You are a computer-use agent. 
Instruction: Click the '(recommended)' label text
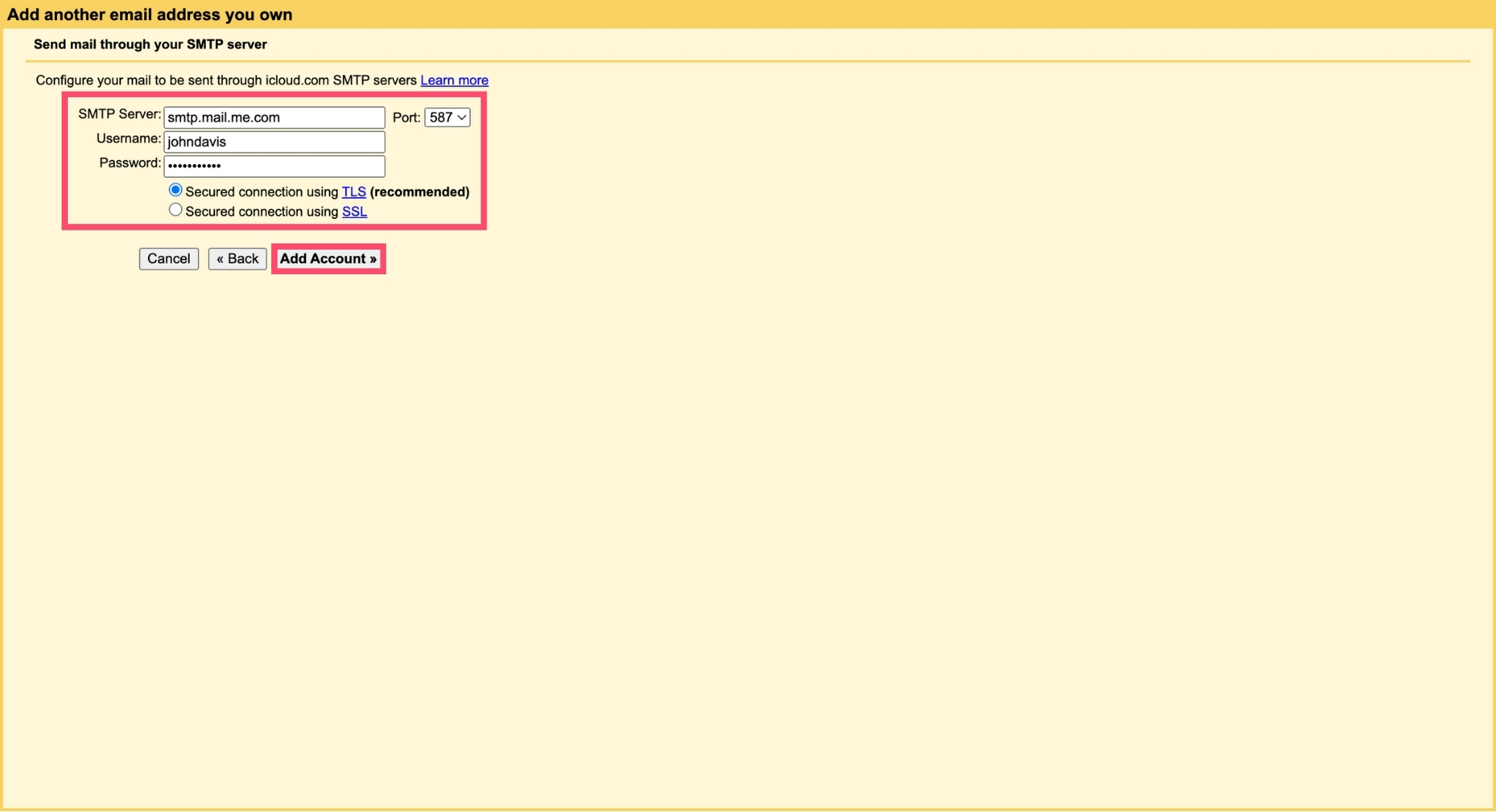(419, 192)
